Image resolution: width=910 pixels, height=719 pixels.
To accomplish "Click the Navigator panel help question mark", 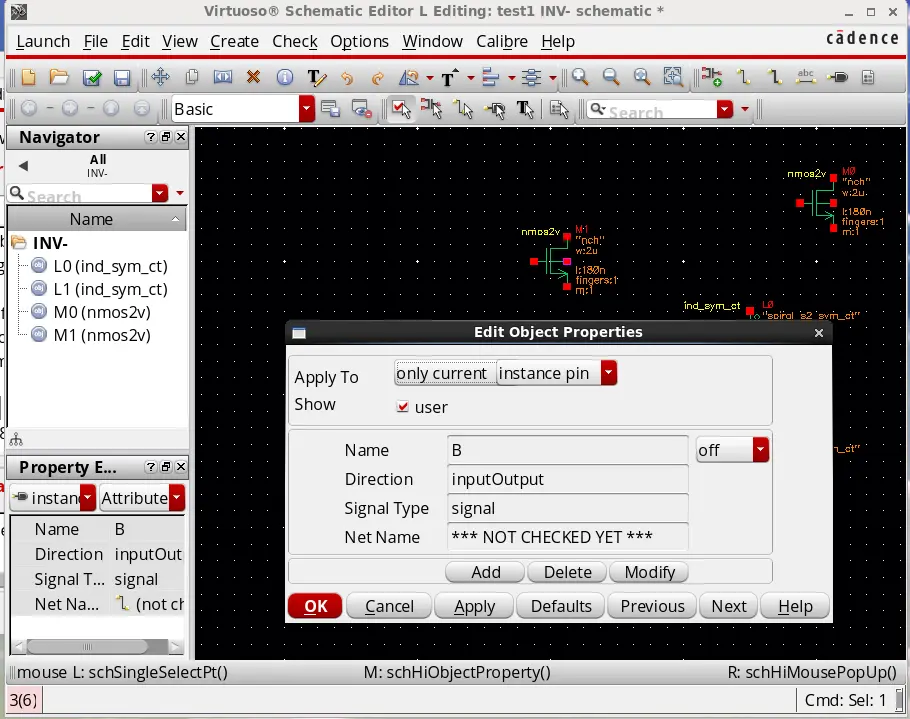I will click(x=151, y=137).
